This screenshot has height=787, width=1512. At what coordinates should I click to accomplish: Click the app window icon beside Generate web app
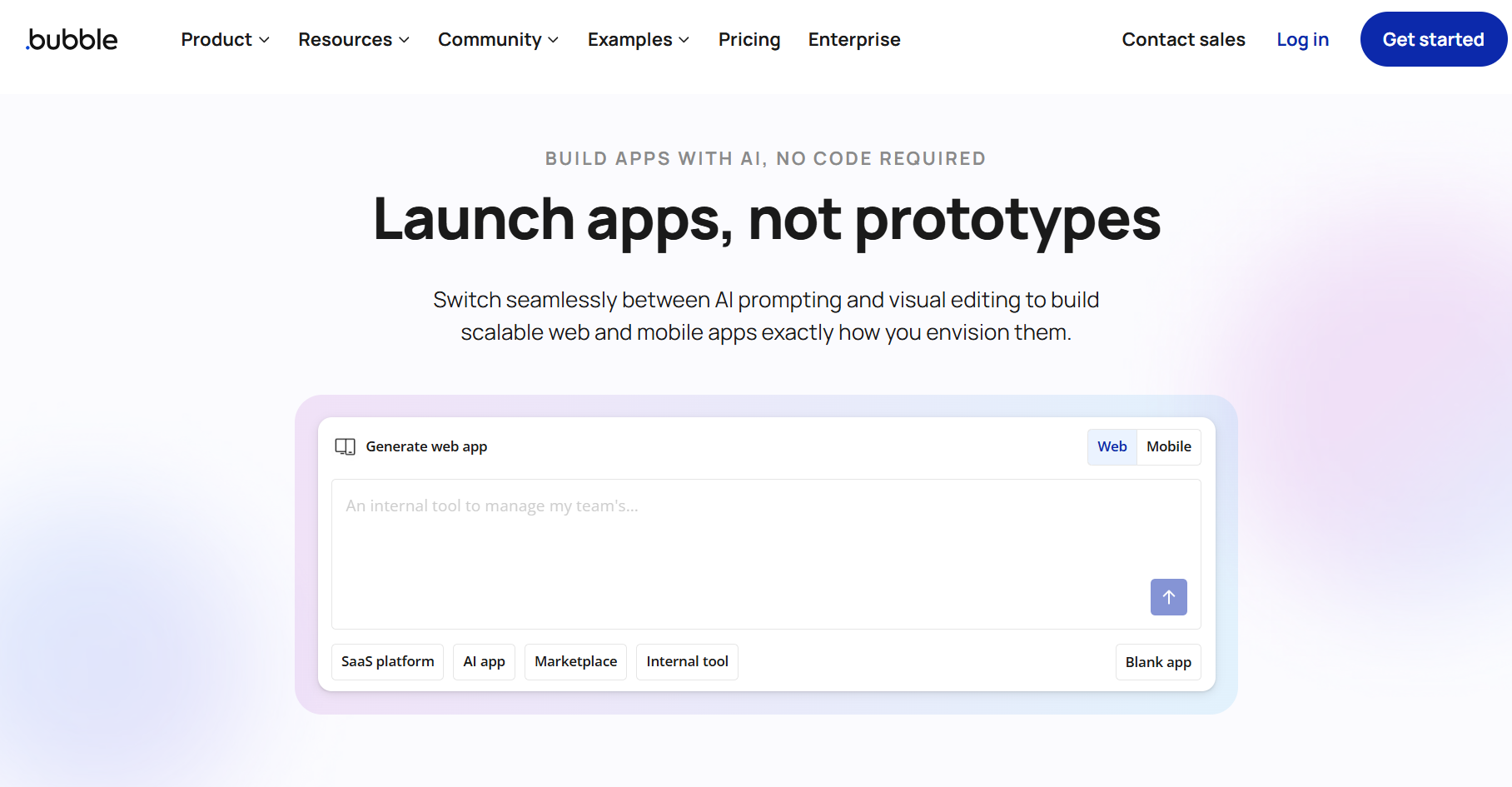pos(345,447)
